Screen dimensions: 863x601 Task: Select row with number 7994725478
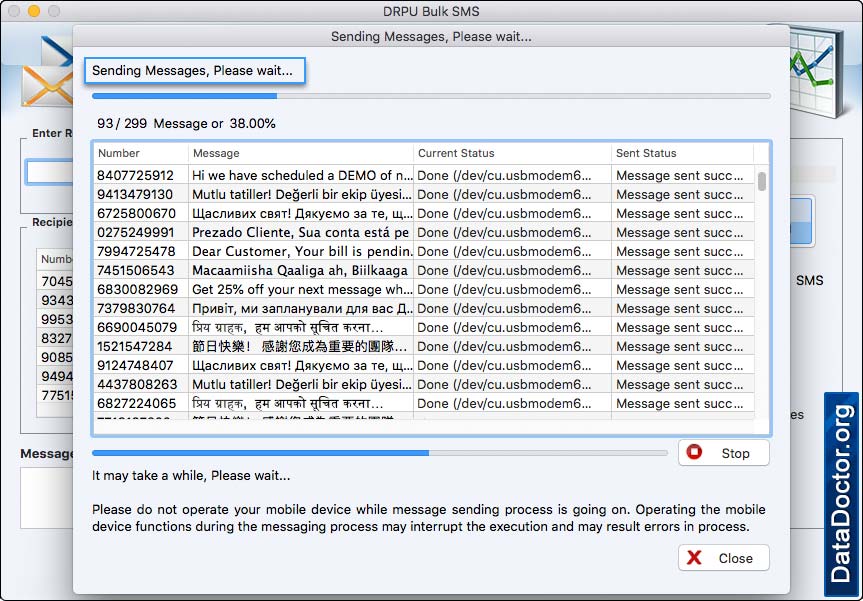point(424,252)
